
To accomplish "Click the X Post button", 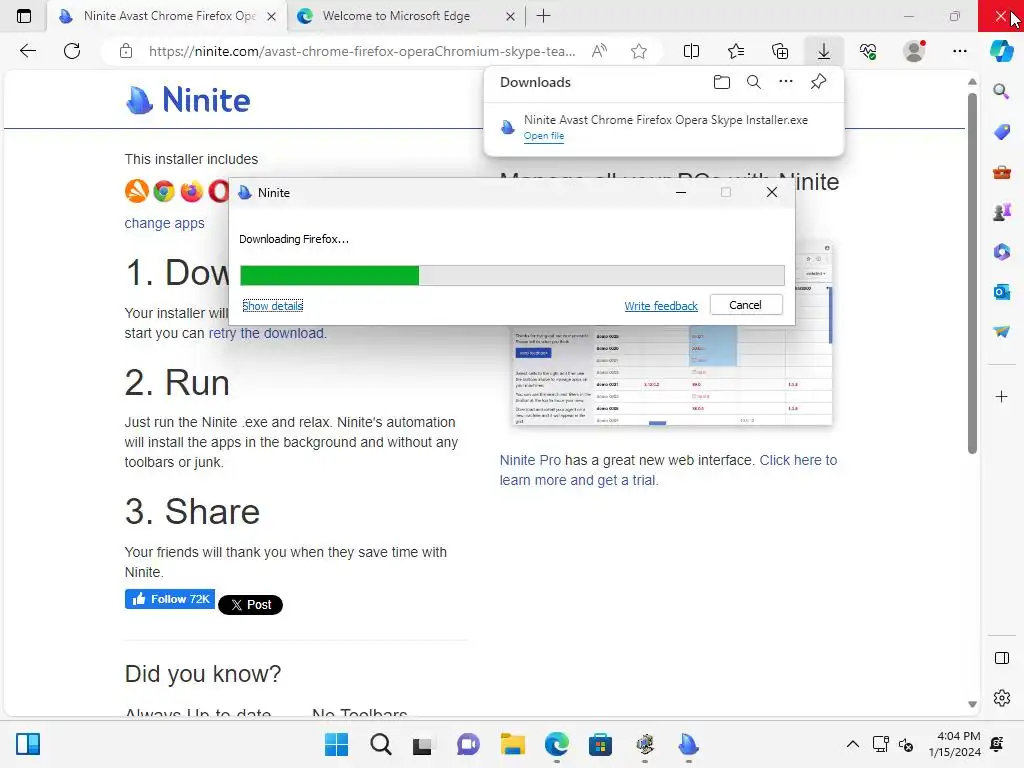I will [250, 605].
